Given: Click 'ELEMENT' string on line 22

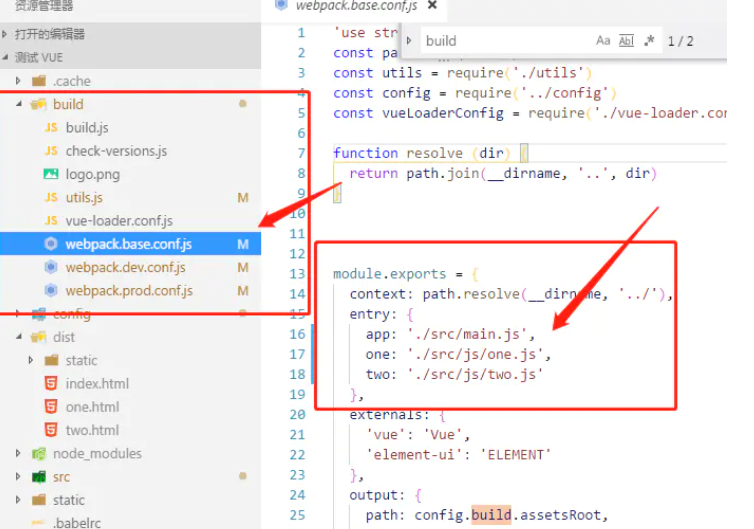Looking at the screenshot, I should (515, 454).
